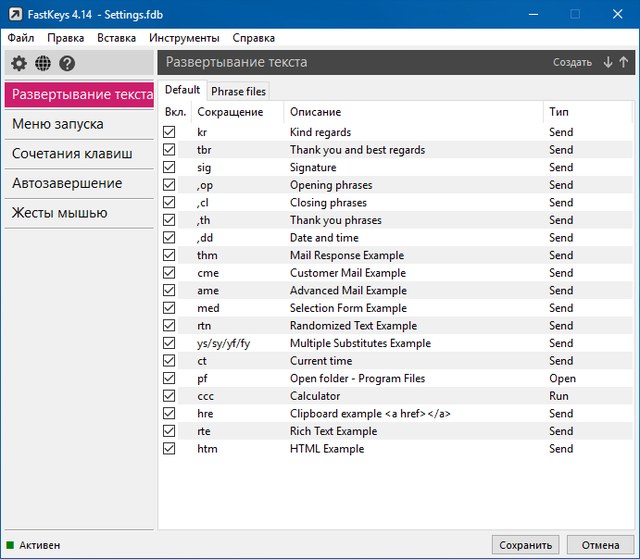Click the green Активен status indicator
This screenshot has width=640, height=559.
tap(11, 545)
